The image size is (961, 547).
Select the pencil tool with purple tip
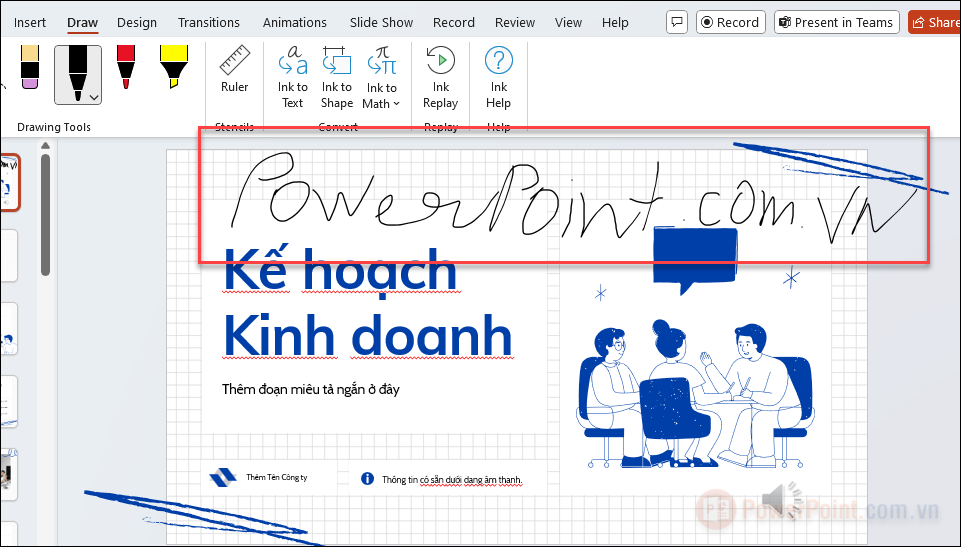tap(29, 67)
